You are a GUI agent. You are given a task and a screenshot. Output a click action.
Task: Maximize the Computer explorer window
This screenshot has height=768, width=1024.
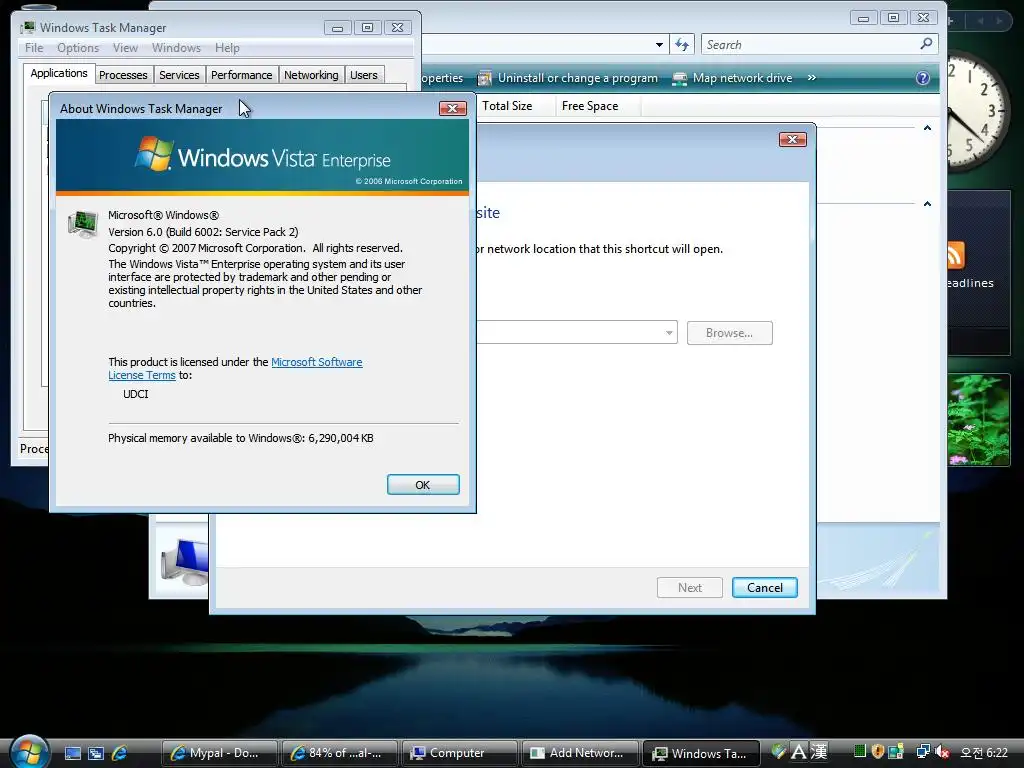[893, 18]
